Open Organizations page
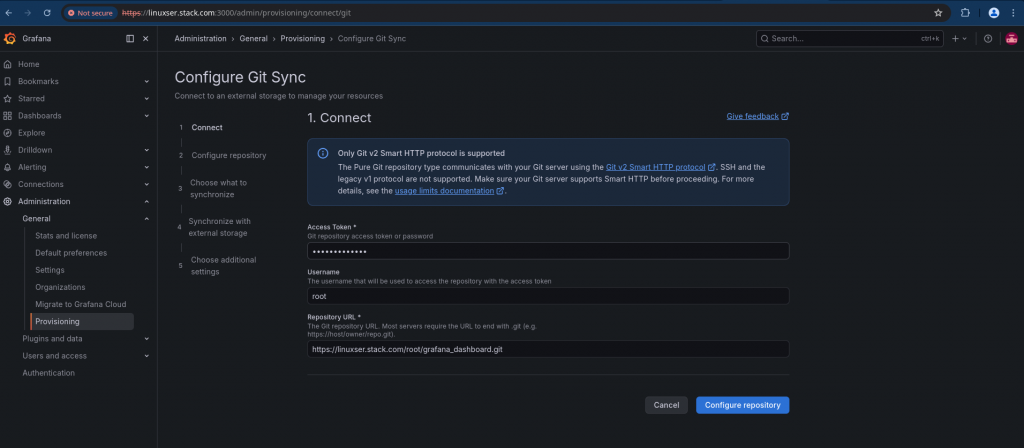This screenshot has height=448, width=1024. [60, 287]
